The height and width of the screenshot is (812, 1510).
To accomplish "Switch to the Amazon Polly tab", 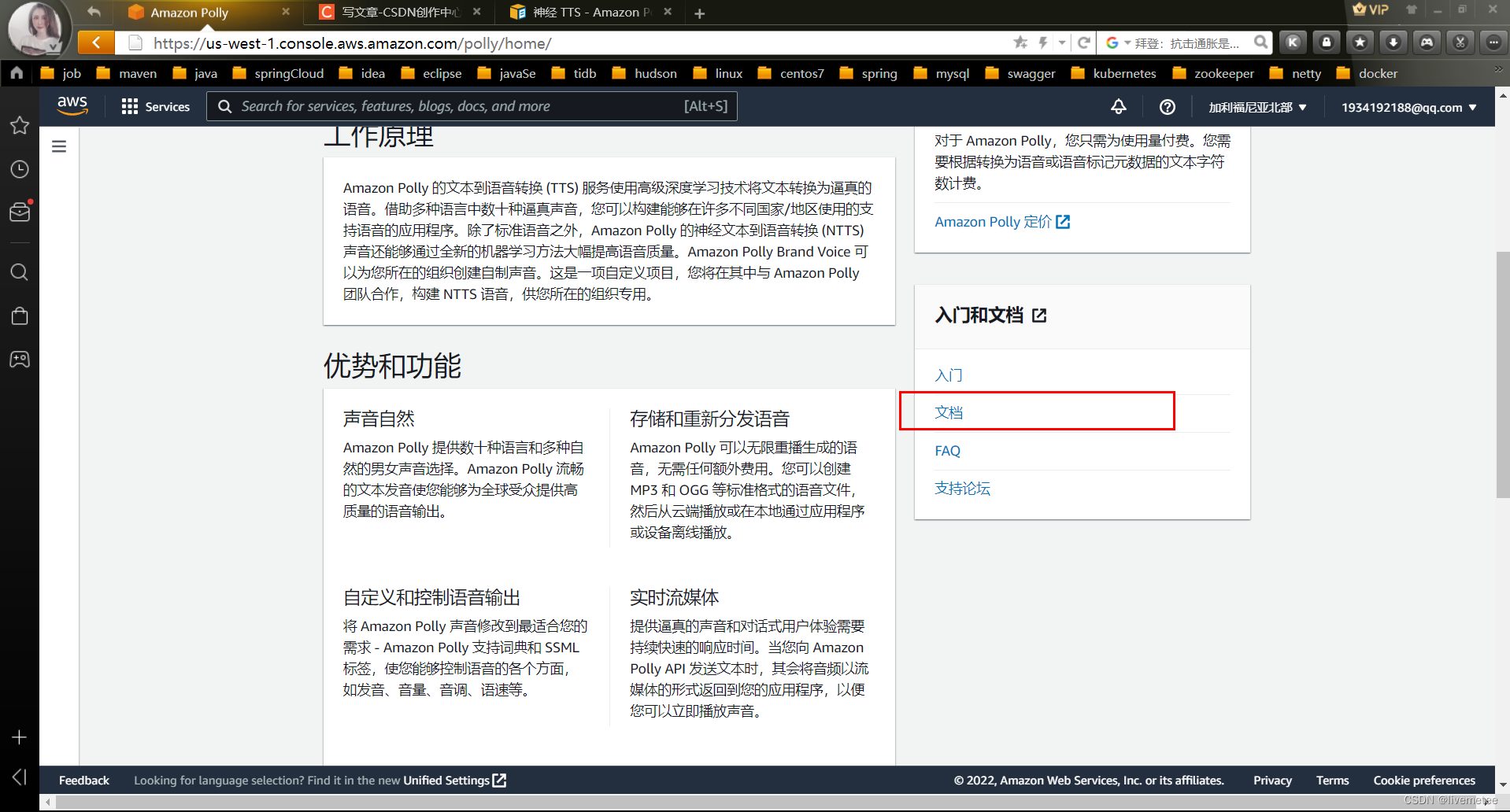I will click(189, 13).
